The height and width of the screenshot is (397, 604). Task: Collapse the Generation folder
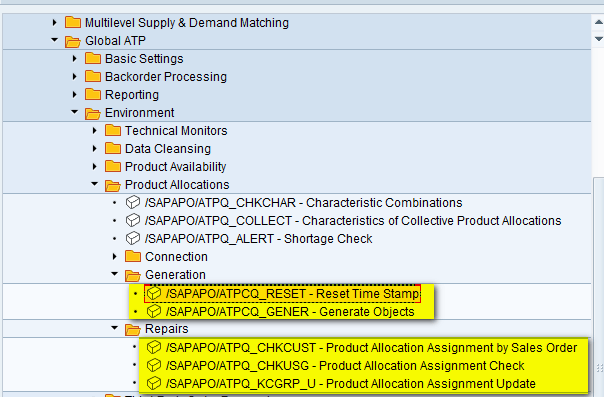pyautogui.click(x=115, y=274)
